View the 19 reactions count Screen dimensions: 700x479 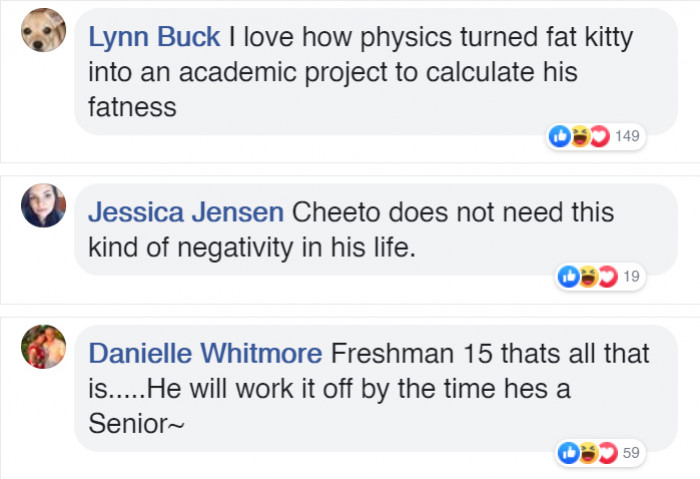(631, 277)
